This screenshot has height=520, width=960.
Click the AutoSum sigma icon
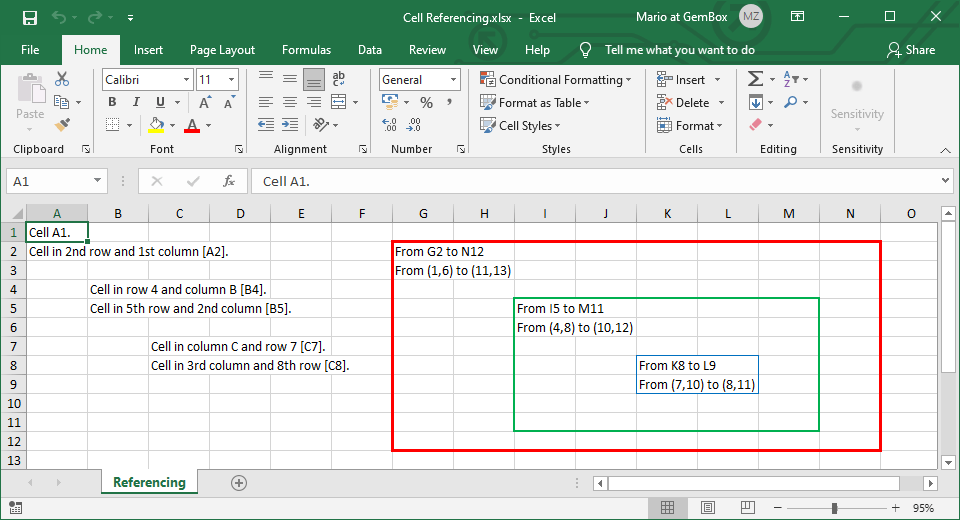[x=756, y=80]
